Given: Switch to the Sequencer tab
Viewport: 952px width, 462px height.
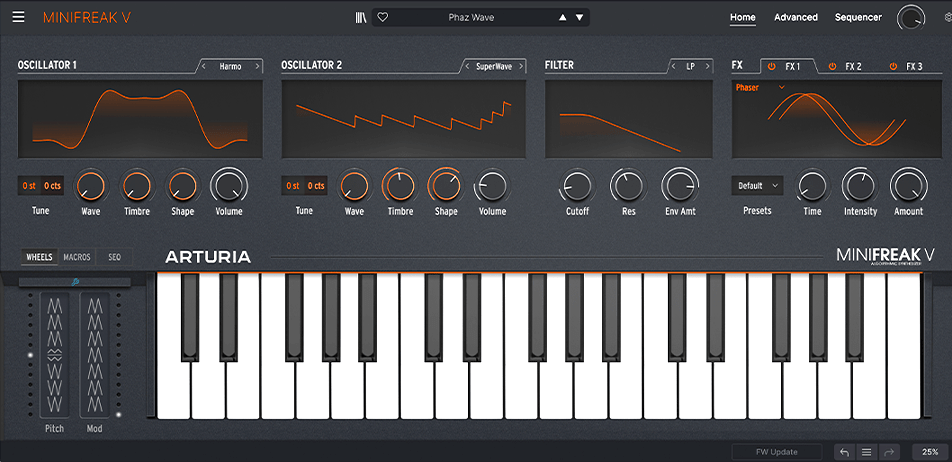Looking at the screenshot, I should tap(858, 18).
